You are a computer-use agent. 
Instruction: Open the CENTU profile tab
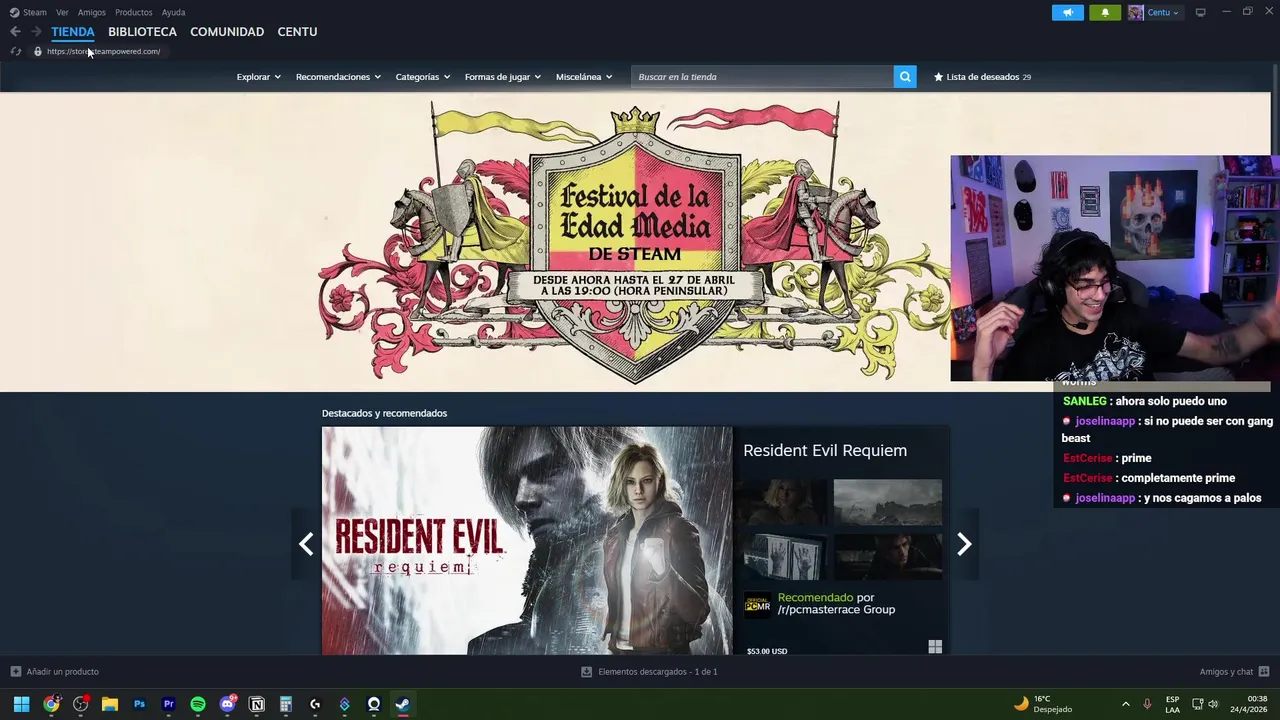[297, 32]
